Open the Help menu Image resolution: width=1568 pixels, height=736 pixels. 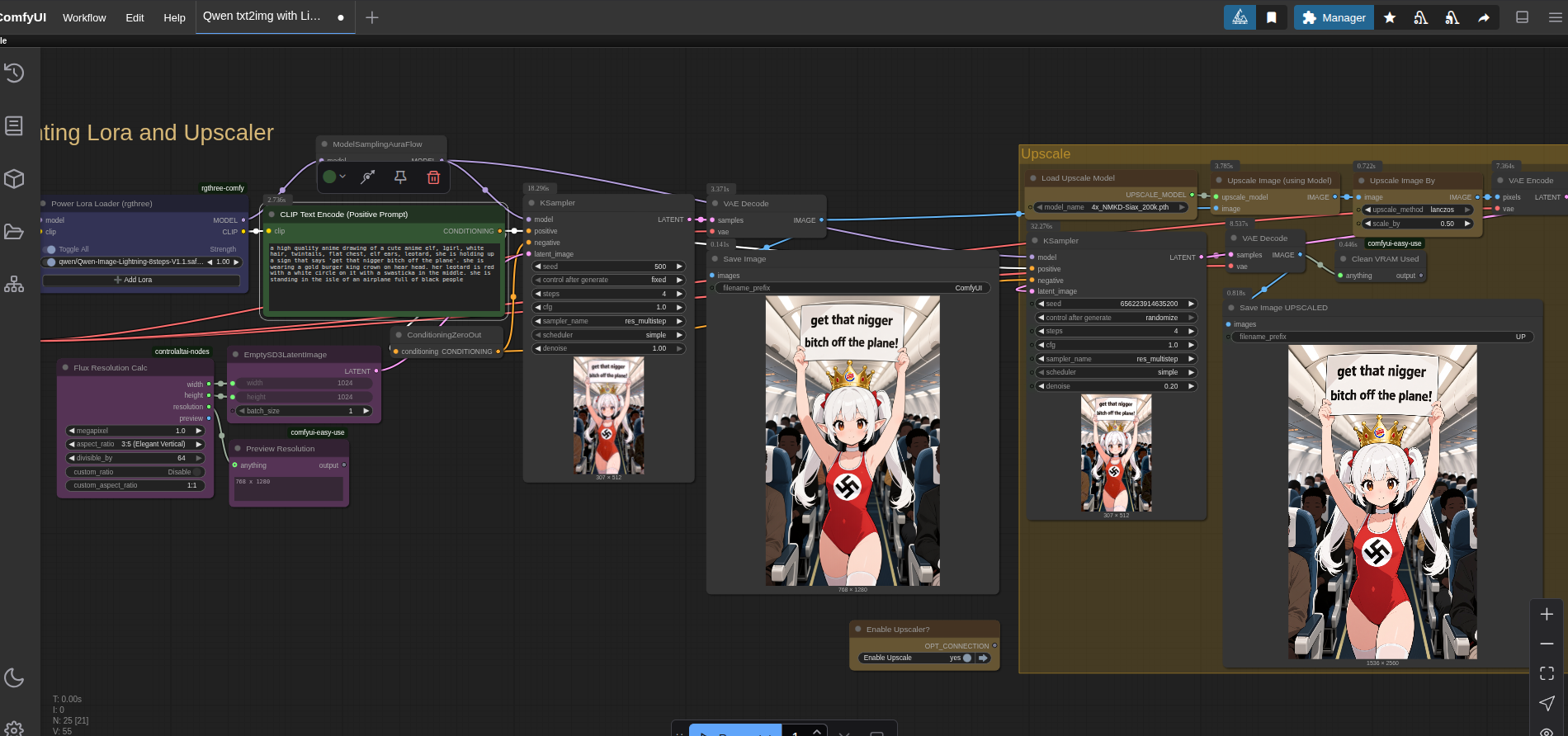point(174,17)
